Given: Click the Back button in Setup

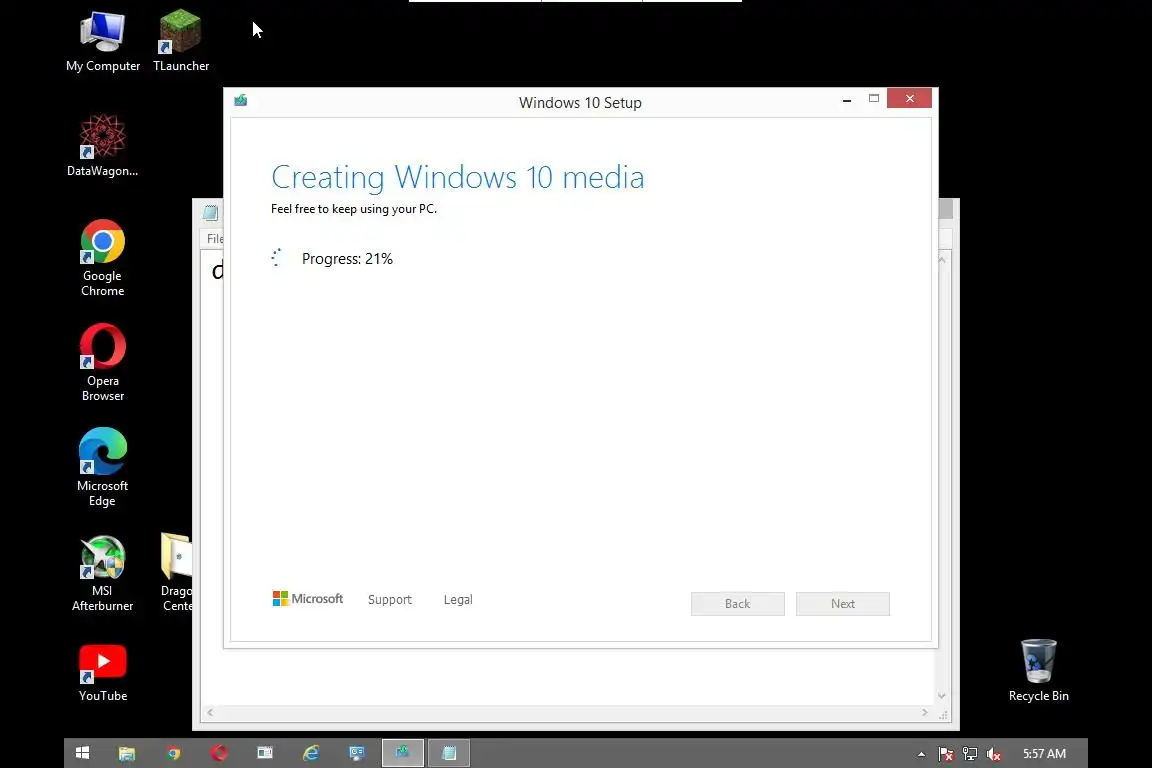Looking at the screenshot, I should pyautogui.click(x=738, y=604).
